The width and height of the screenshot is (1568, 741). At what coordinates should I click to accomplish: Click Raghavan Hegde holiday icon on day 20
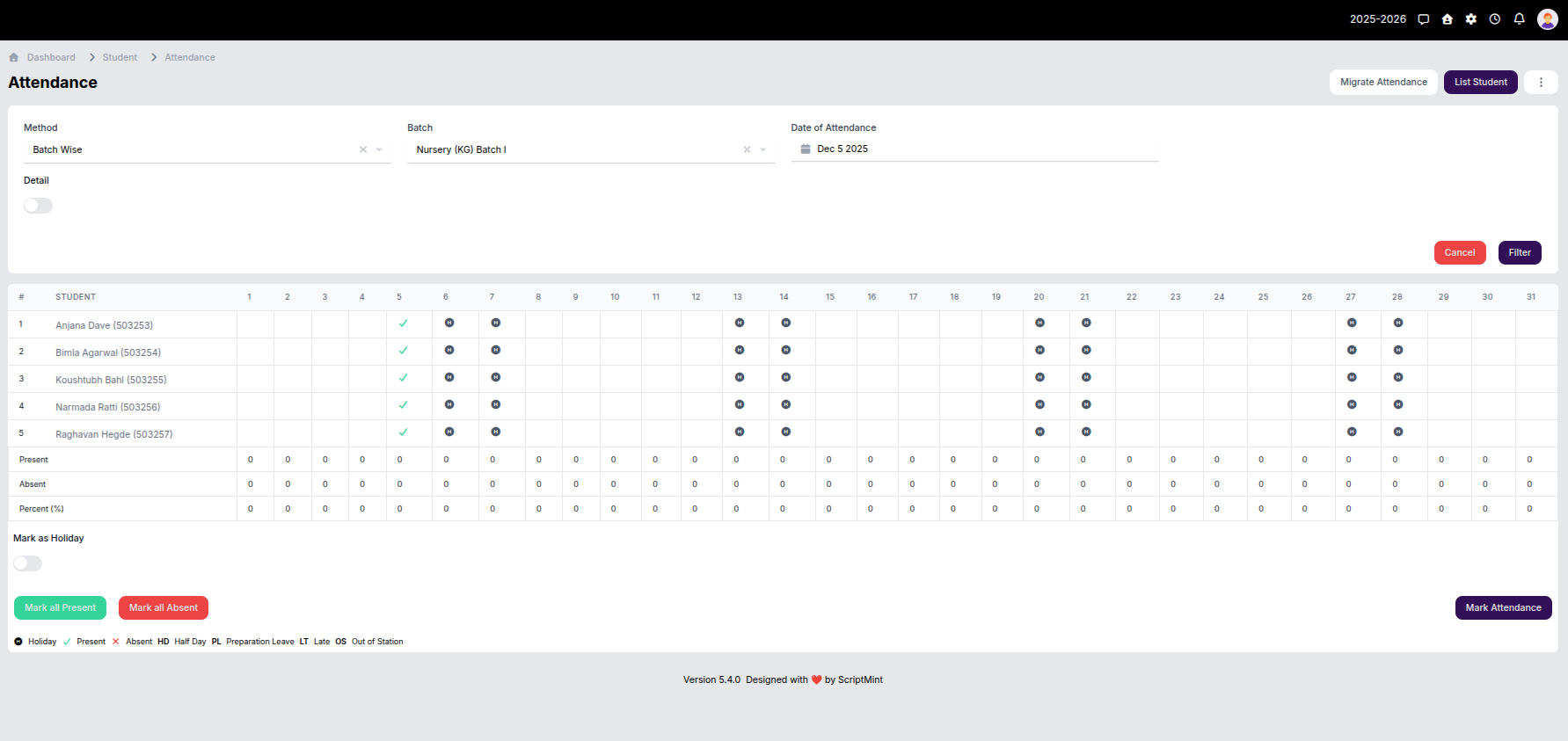pos(1039,432)
